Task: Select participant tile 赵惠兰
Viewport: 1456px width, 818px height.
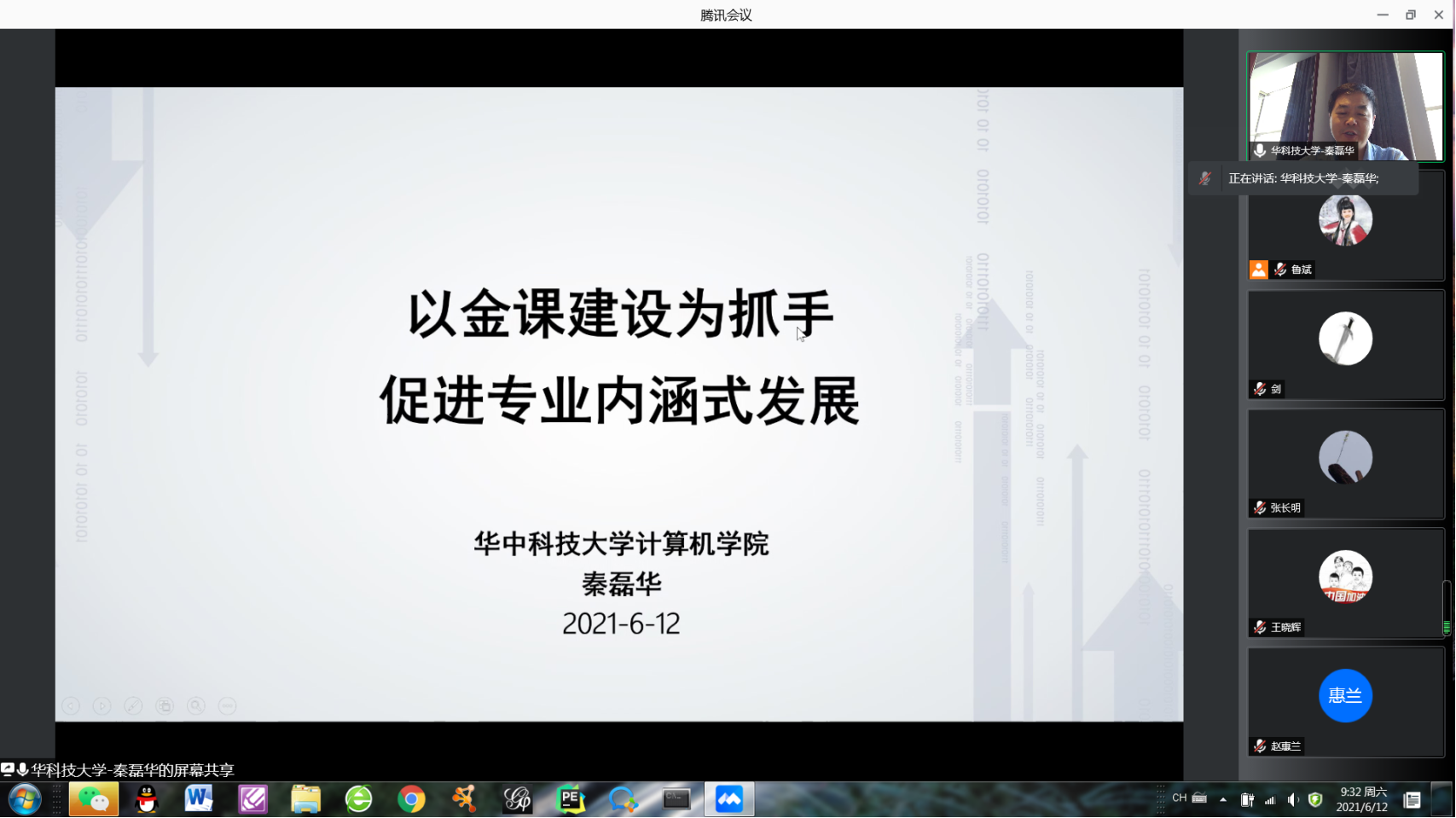Action: (1346, 703)
